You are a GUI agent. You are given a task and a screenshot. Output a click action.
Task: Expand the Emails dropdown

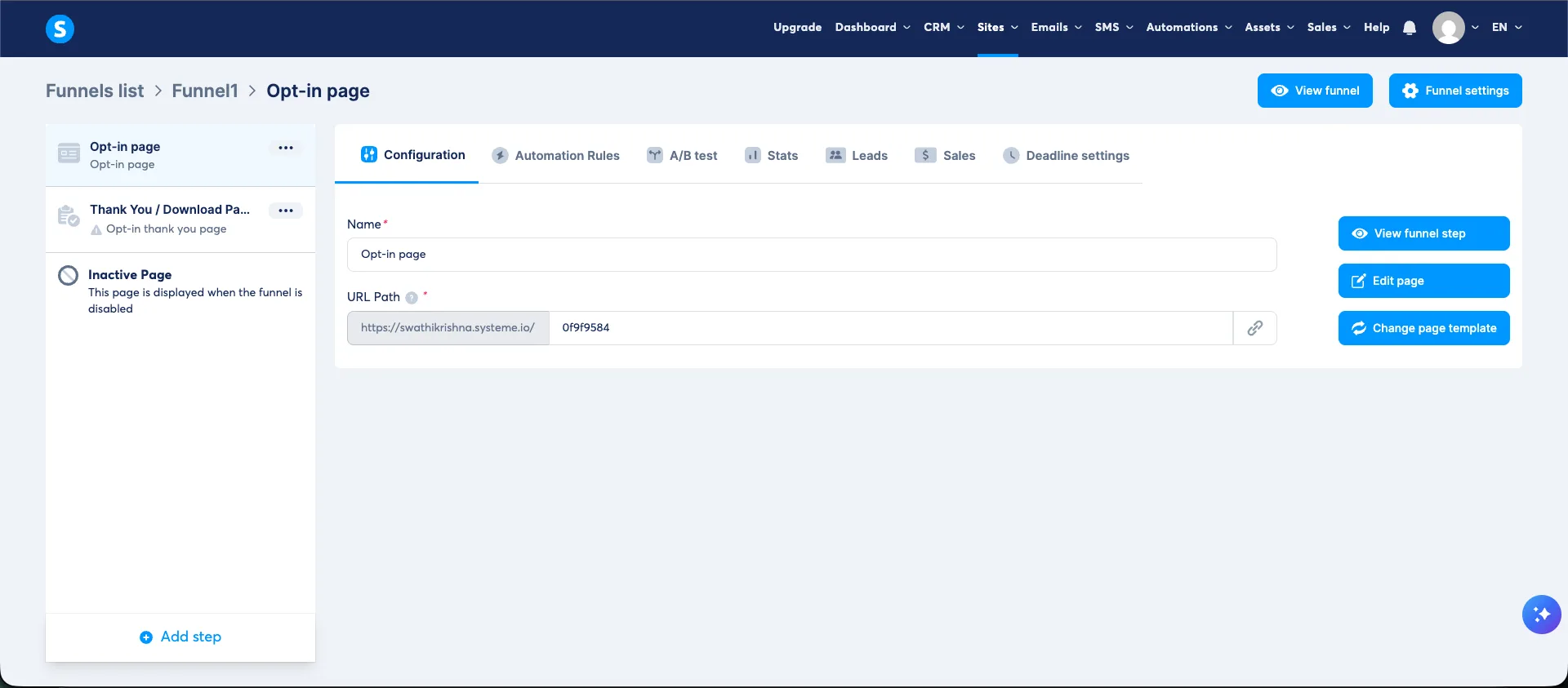click(1056, 28)
